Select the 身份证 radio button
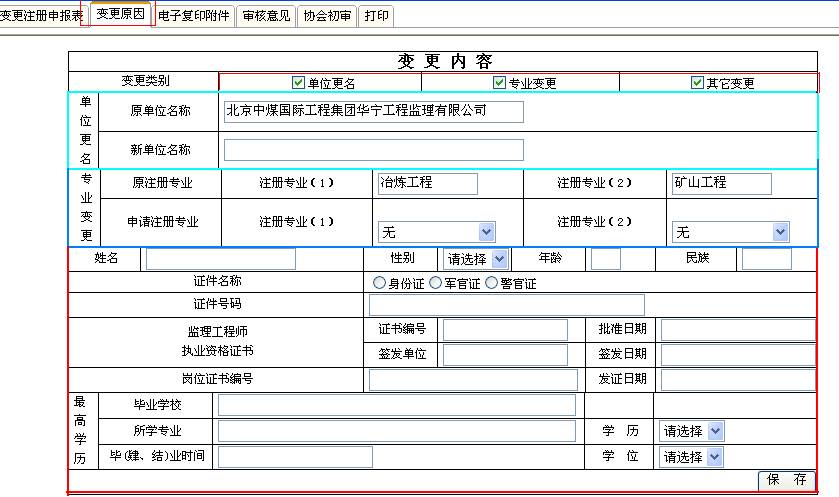The height and width of the screenshot is (497, 839). point(379,283)
